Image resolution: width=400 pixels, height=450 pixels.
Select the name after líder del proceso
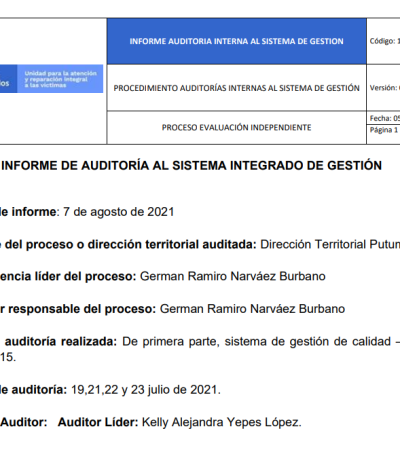pyautogui.click(x=233, y=276)
